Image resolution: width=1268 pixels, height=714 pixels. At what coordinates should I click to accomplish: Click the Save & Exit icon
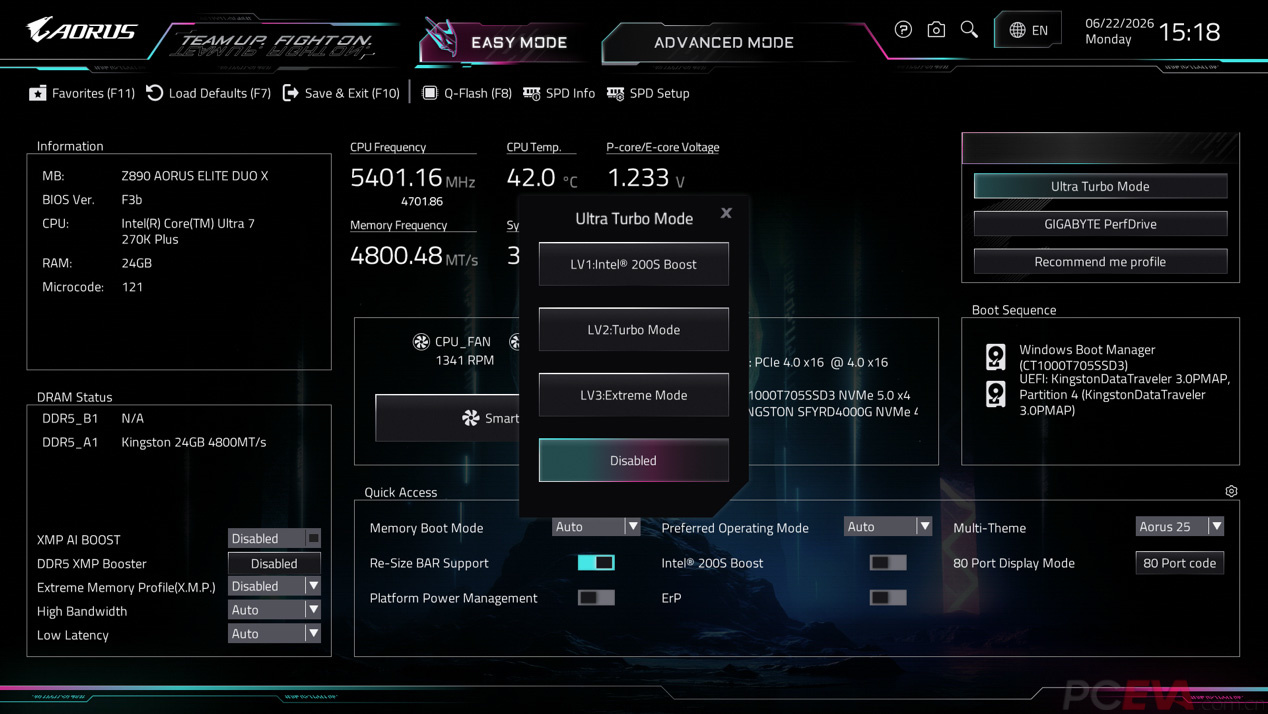291,92
